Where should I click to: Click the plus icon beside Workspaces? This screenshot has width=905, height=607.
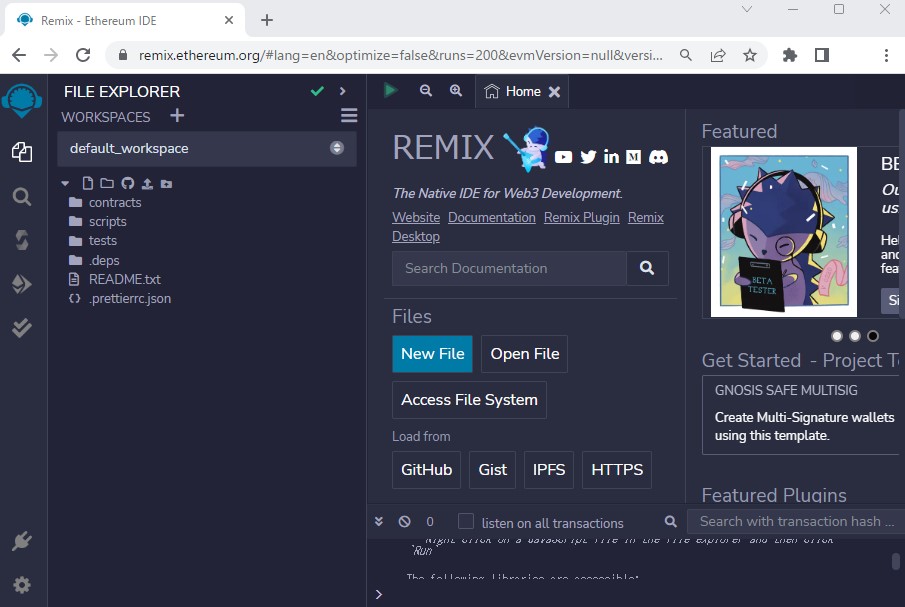tap(177, 116)
